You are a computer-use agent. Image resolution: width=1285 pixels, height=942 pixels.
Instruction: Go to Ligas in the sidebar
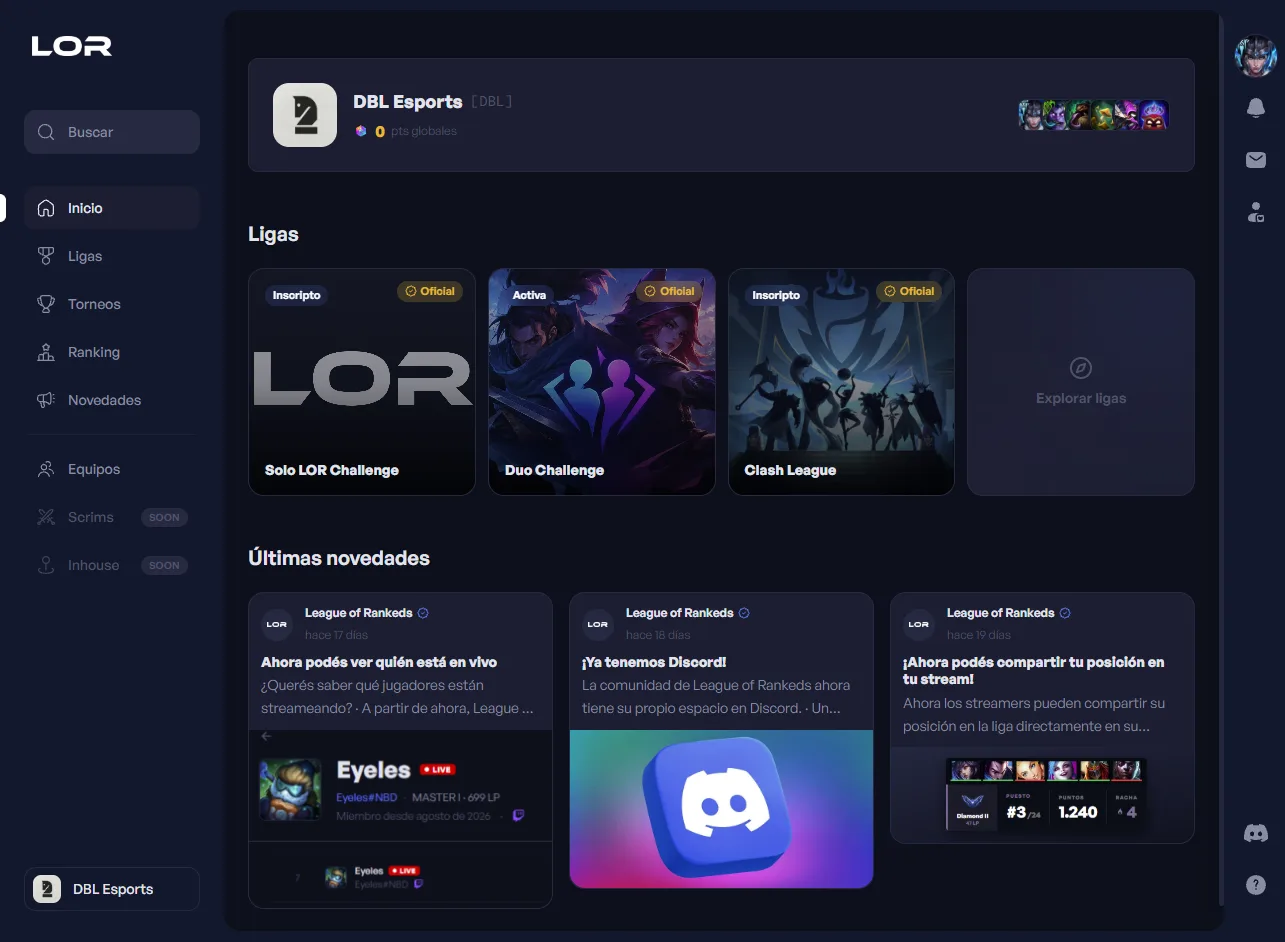pyautogui.click(x=112, y=256)
